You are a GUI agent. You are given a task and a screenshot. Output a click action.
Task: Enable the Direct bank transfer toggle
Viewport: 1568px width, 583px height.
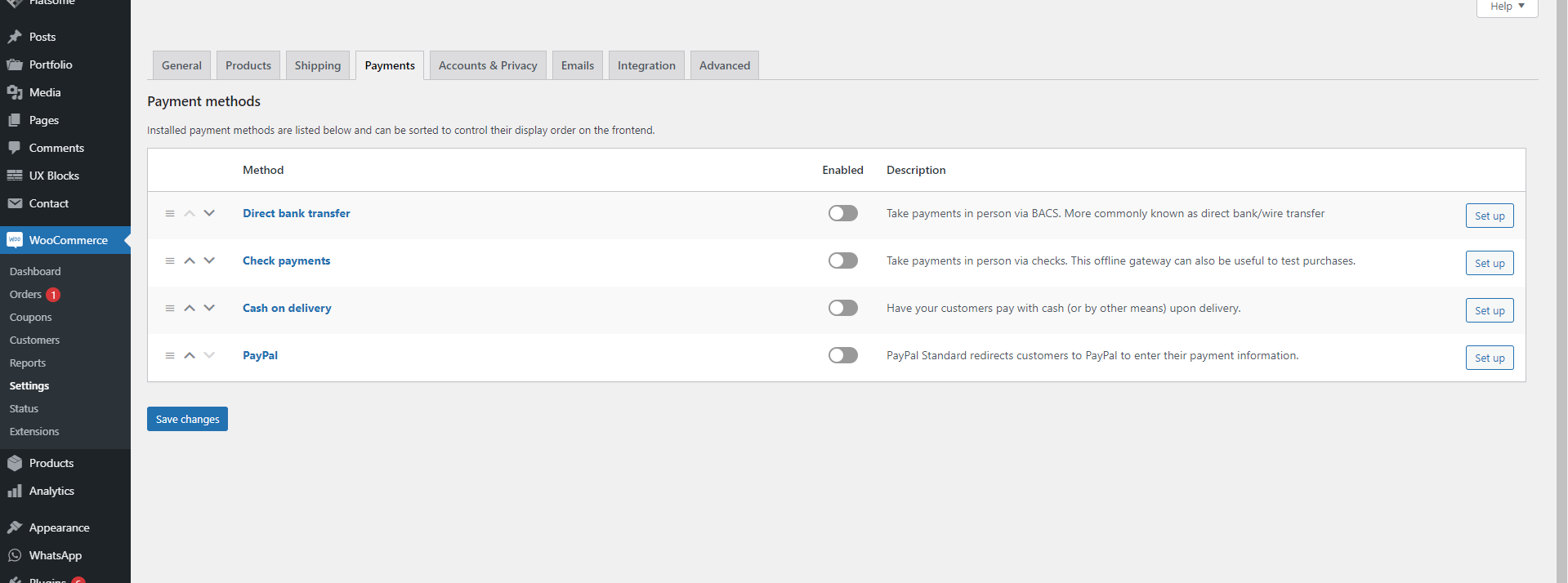[x=842, y=213]
